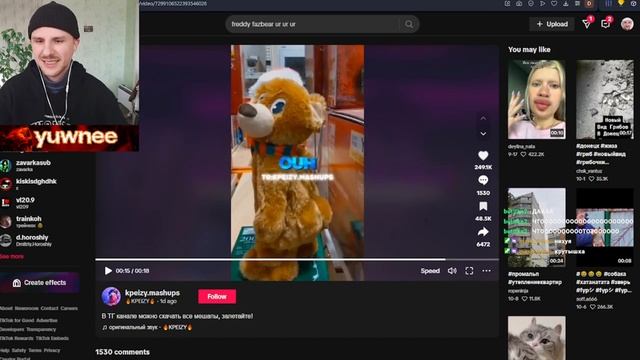This screenshot has height=360, width=640.
Task: Click Contact footer link
Action: (x=49, y=308)
